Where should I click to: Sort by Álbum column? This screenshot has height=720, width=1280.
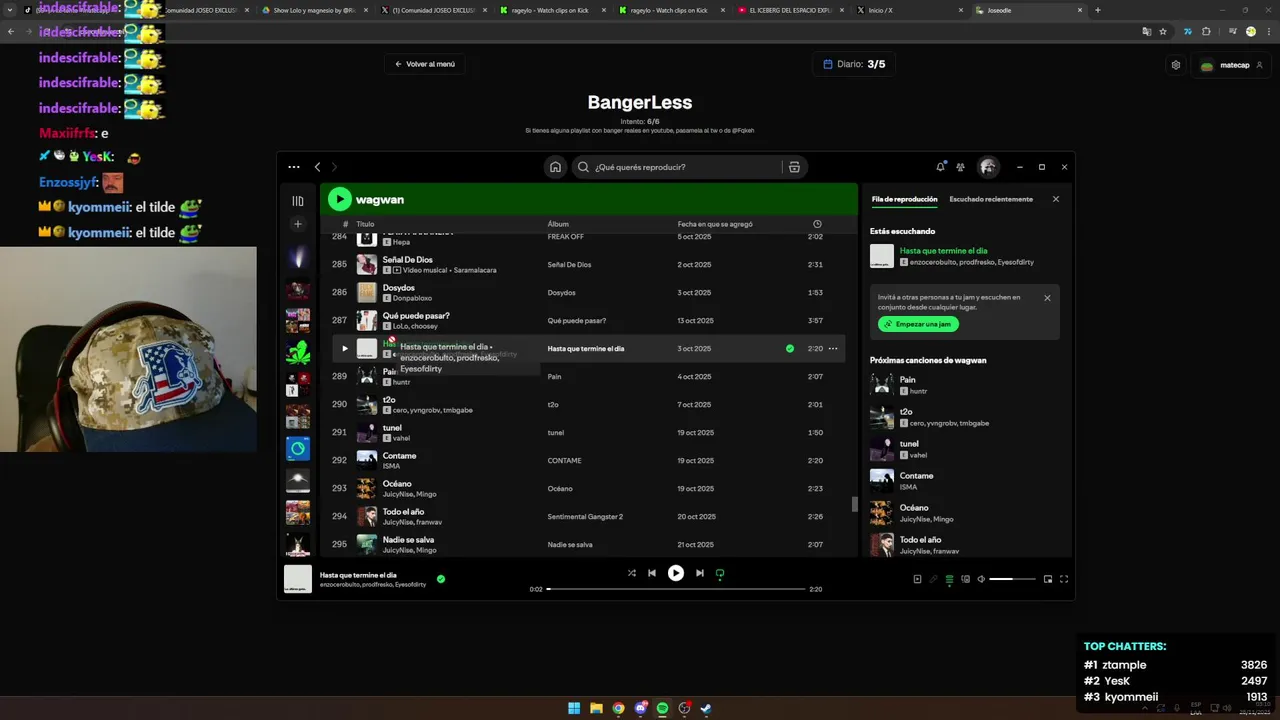click(558, 224)
